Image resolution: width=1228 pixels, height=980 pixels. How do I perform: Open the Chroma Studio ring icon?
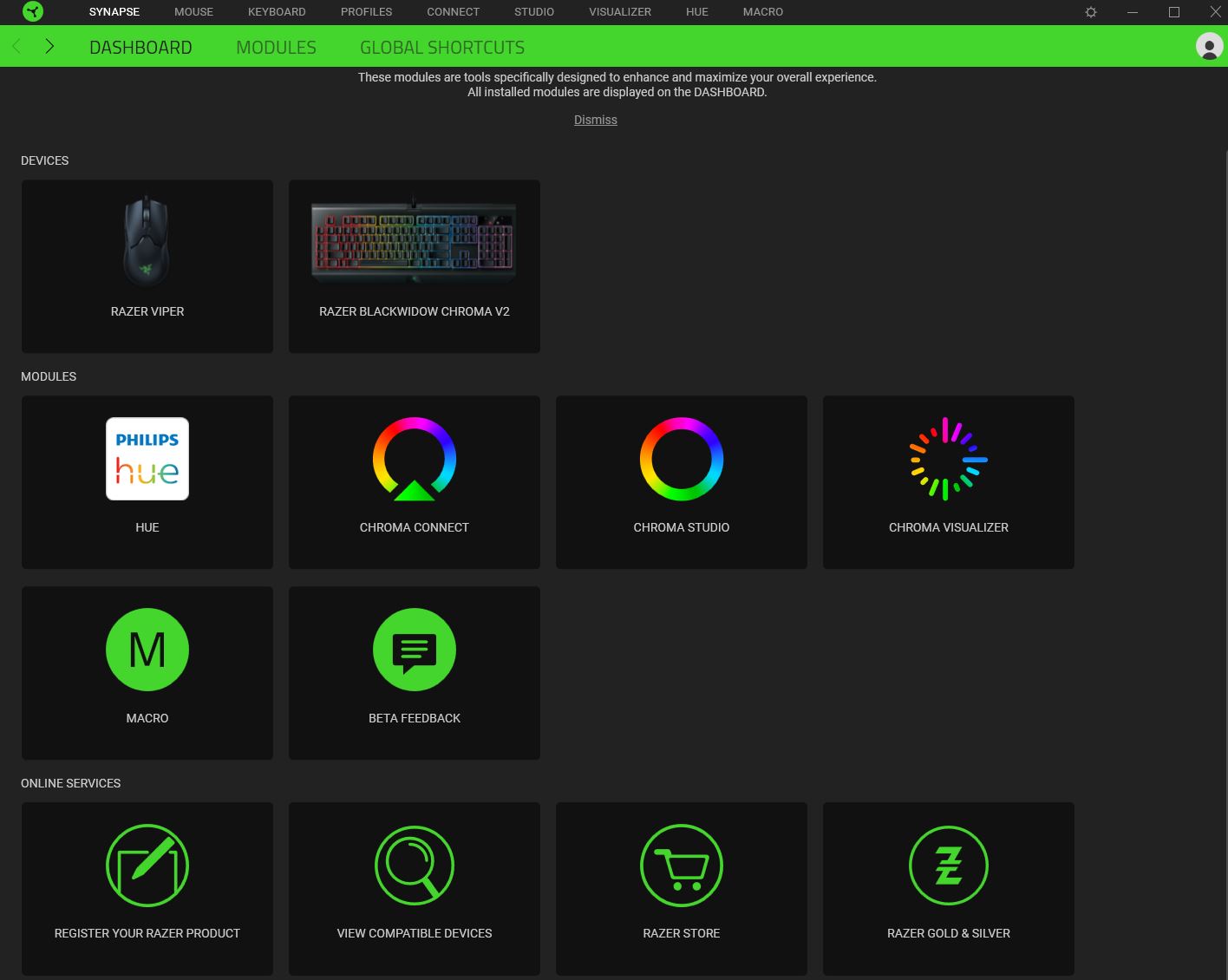(x=682, y=459)
